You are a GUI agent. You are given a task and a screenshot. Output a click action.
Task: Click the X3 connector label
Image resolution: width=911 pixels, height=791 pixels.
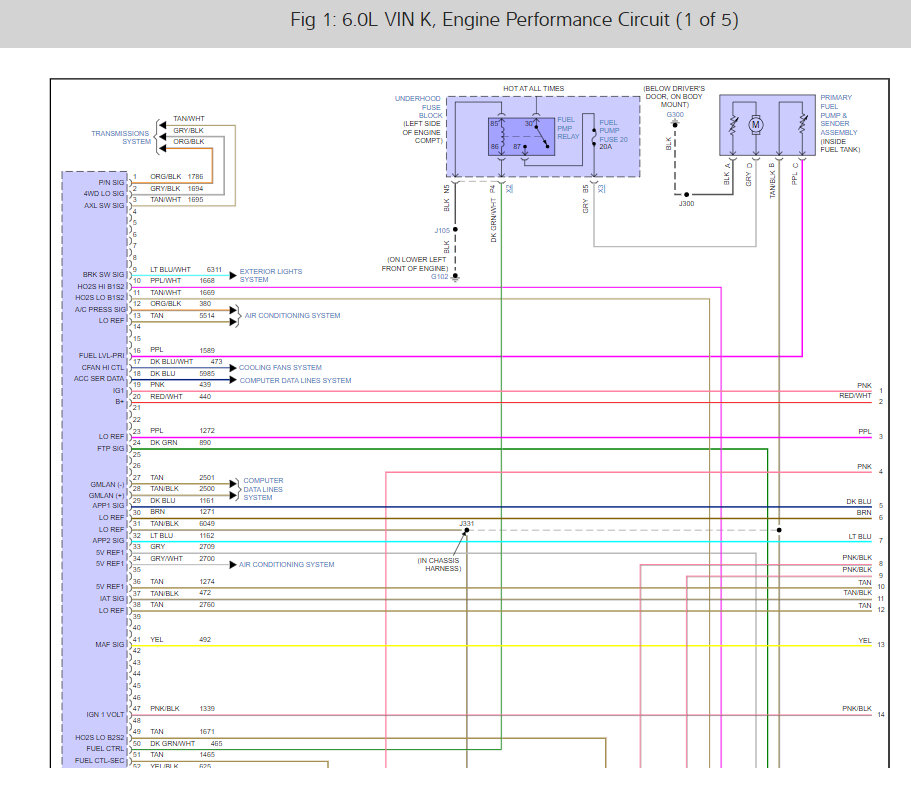pos(602,188)
